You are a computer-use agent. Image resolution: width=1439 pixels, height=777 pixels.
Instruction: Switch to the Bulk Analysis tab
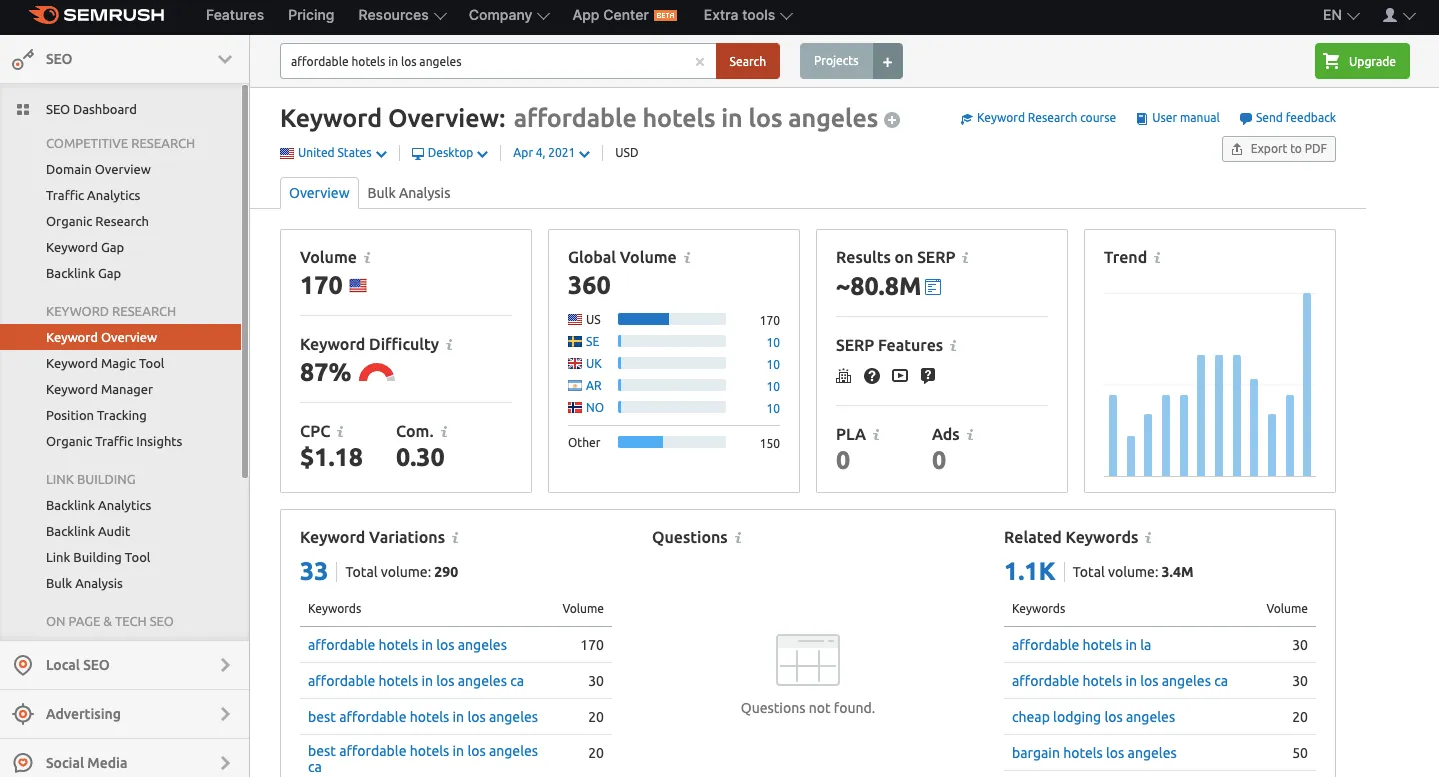coord(409,193)
